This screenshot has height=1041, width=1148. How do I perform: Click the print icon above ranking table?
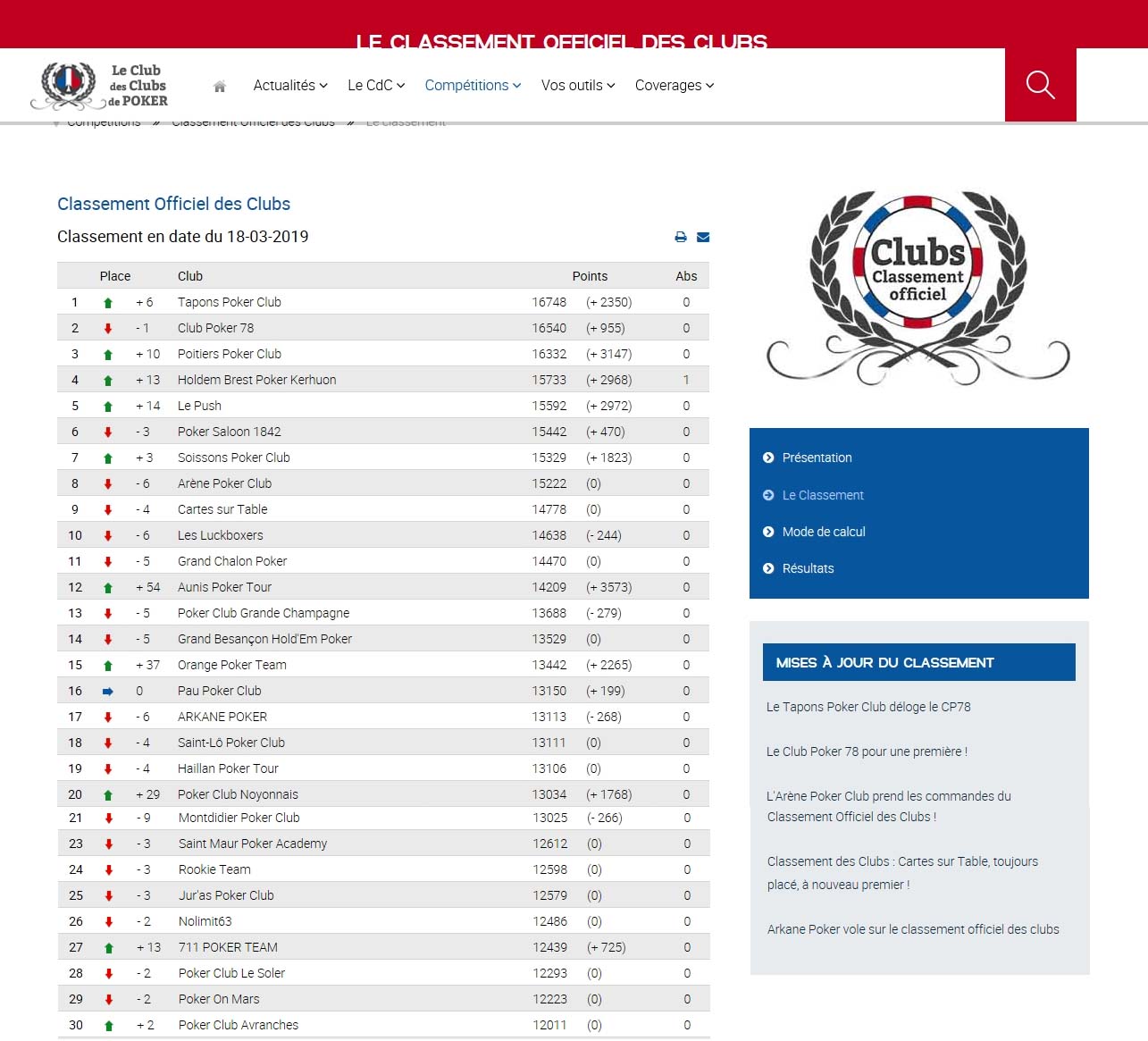[x=681, y=237]
